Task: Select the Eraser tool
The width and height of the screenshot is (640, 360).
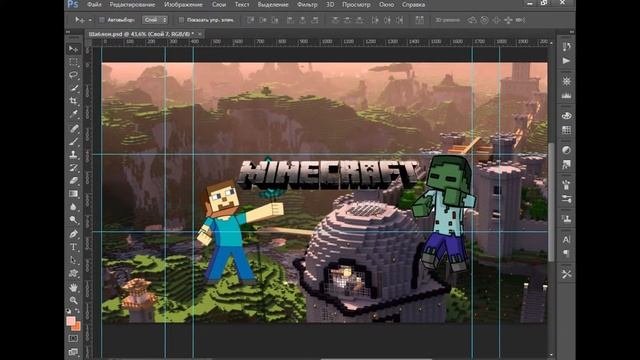Action: (x=73, y=180)
